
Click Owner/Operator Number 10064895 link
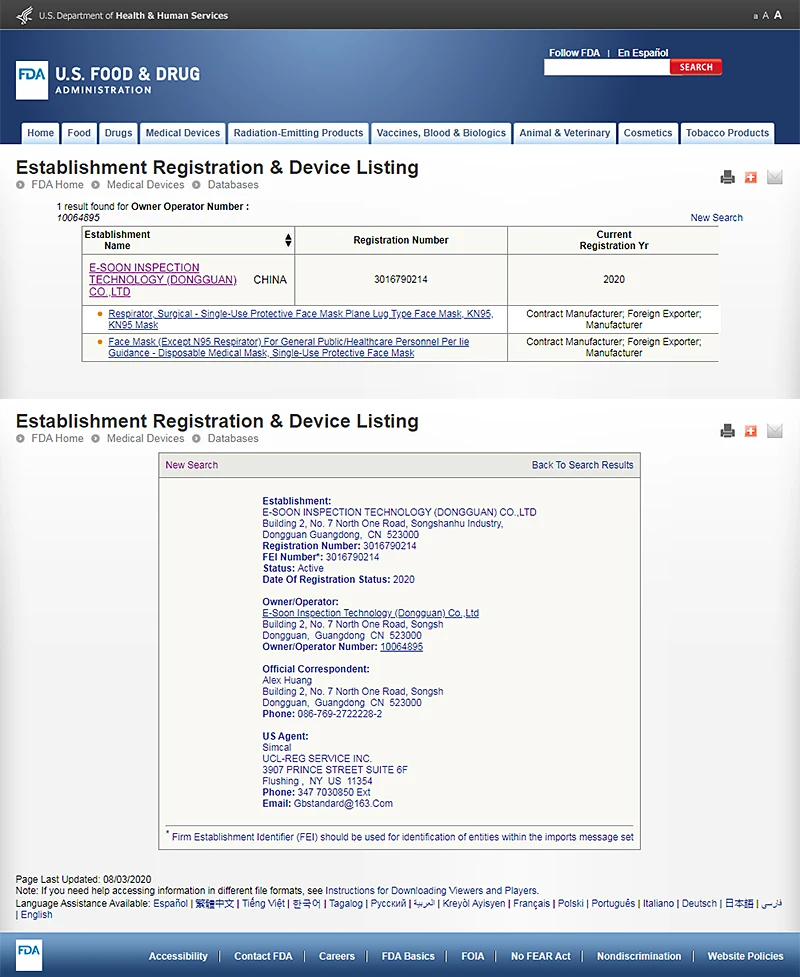coord(402,647)
